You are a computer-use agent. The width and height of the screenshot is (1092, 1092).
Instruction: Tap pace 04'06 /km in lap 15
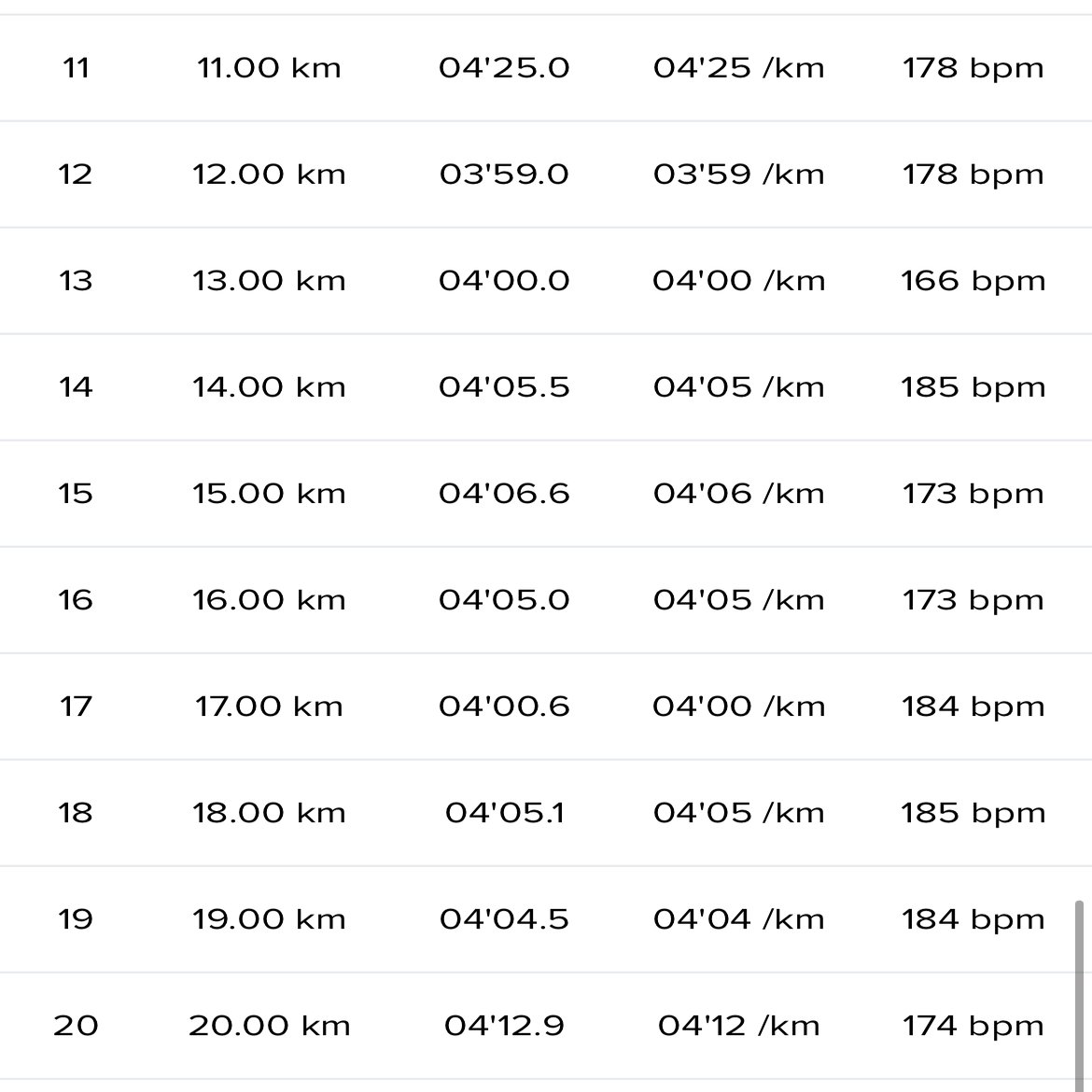(738, 494)
